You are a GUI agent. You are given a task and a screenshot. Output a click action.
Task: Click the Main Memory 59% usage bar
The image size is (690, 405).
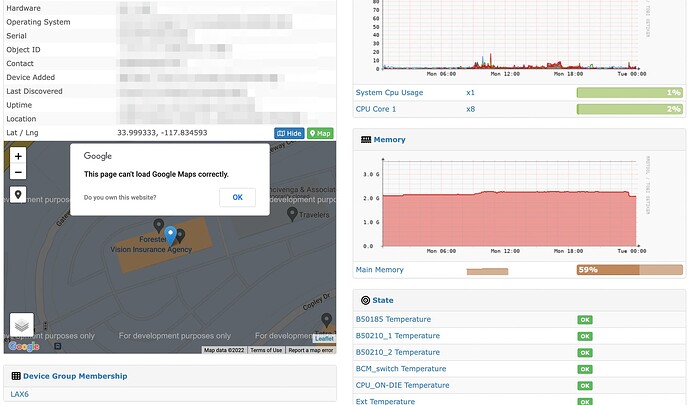[x=629, y=270]
